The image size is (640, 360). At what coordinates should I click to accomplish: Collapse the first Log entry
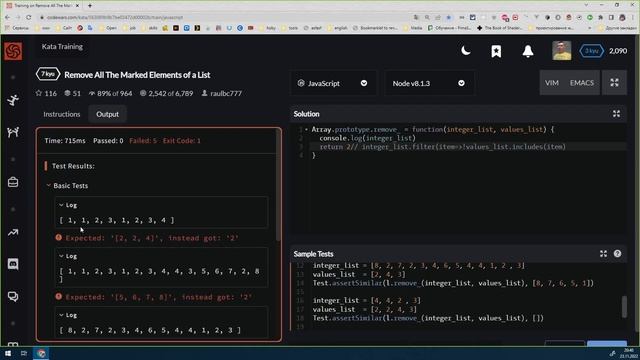click(x=61, y=205)
